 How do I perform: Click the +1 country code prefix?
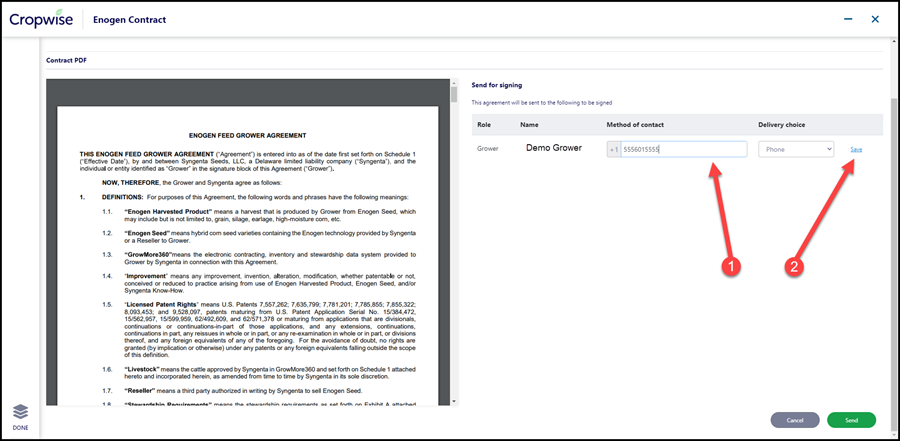click(614, 149)
